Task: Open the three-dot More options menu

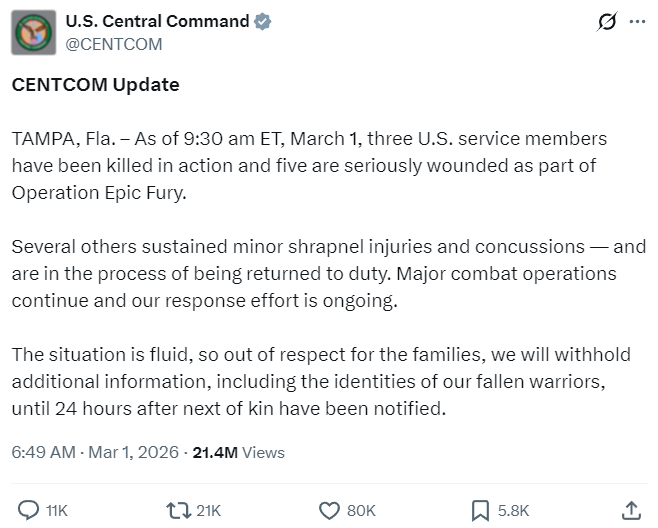Action: [x=637, y=22]
